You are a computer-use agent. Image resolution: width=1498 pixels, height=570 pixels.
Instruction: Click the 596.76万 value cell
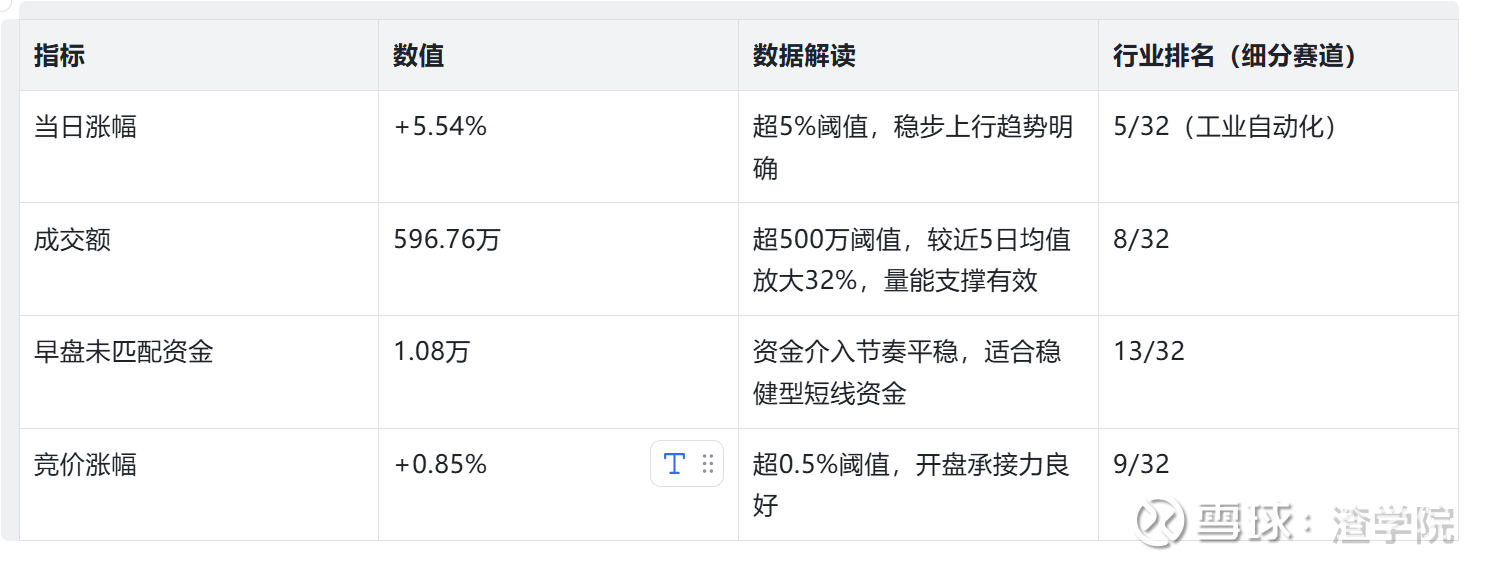click(447, 240)
